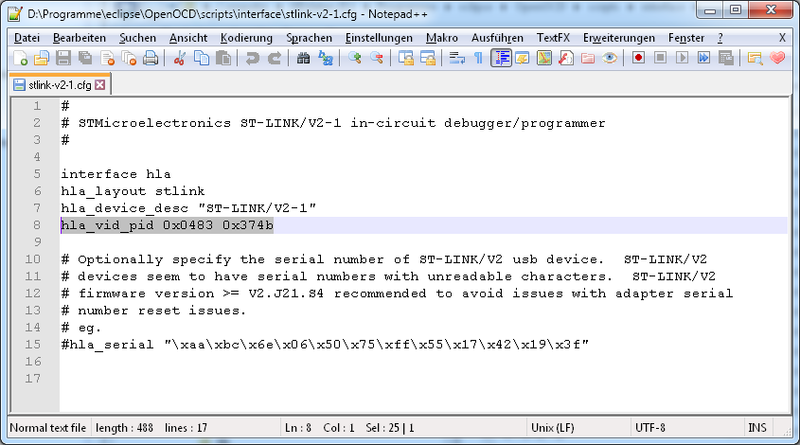800x445 pixels.
Task: Open the Einstellungen menu
Action: [379, 38]
